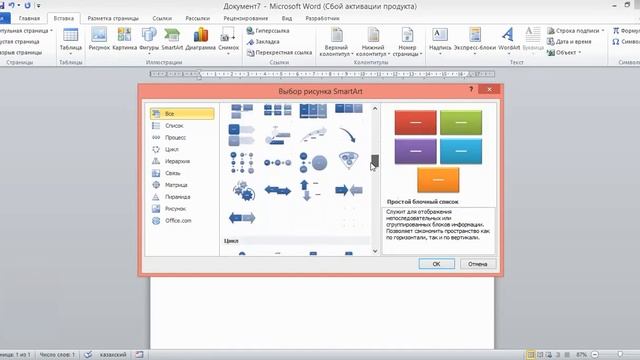Switch to the Ссылки tab
The height and width of the screenshot is (360, 640).
[x=162, y=18]
